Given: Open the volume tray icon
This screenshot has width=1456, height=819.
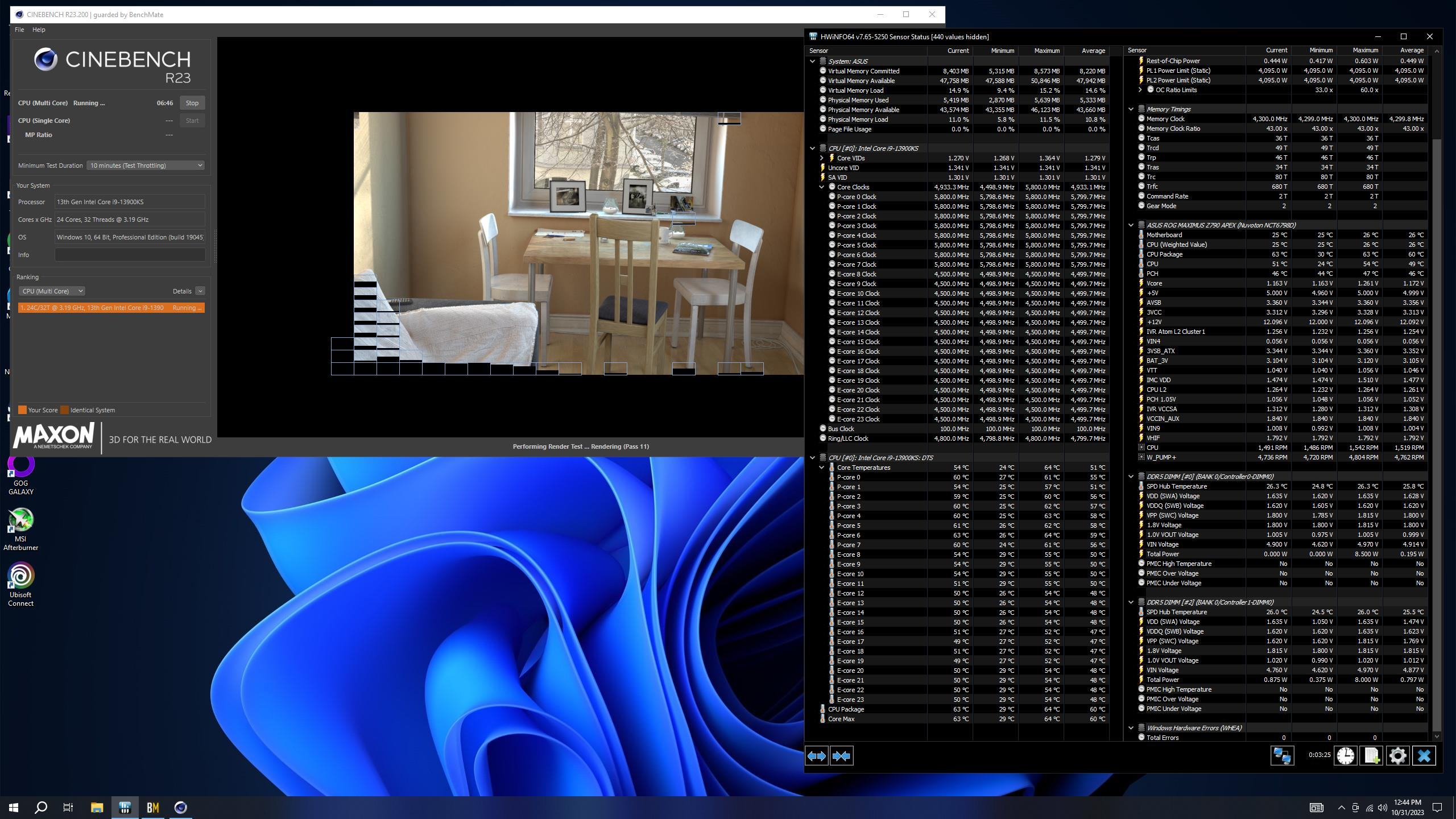Looking at the screenshot, I should (1383, 808).
